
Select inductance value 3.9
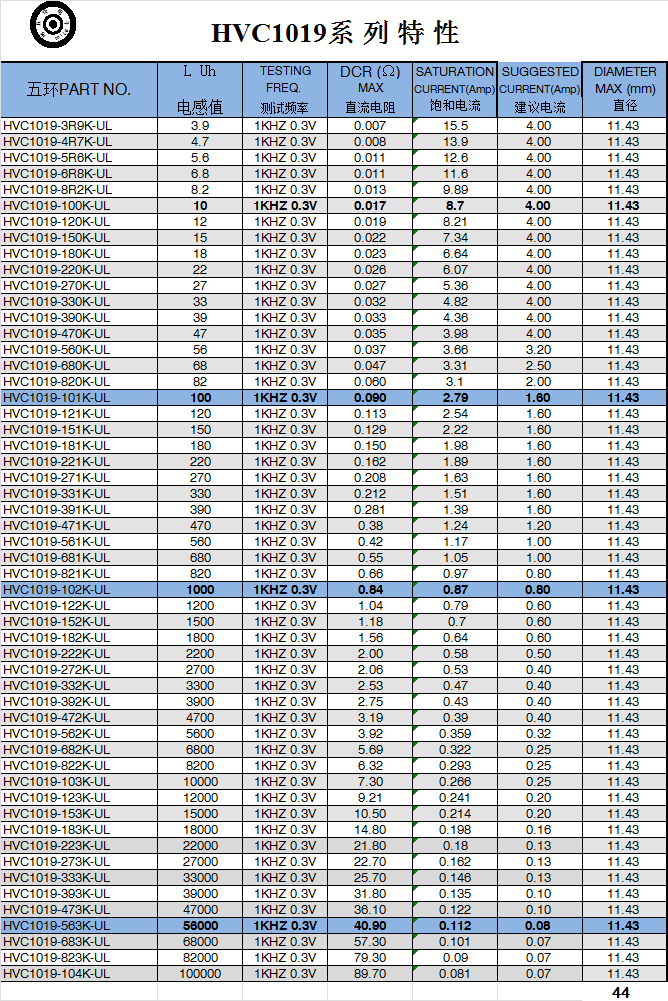(x=200, y=126)
